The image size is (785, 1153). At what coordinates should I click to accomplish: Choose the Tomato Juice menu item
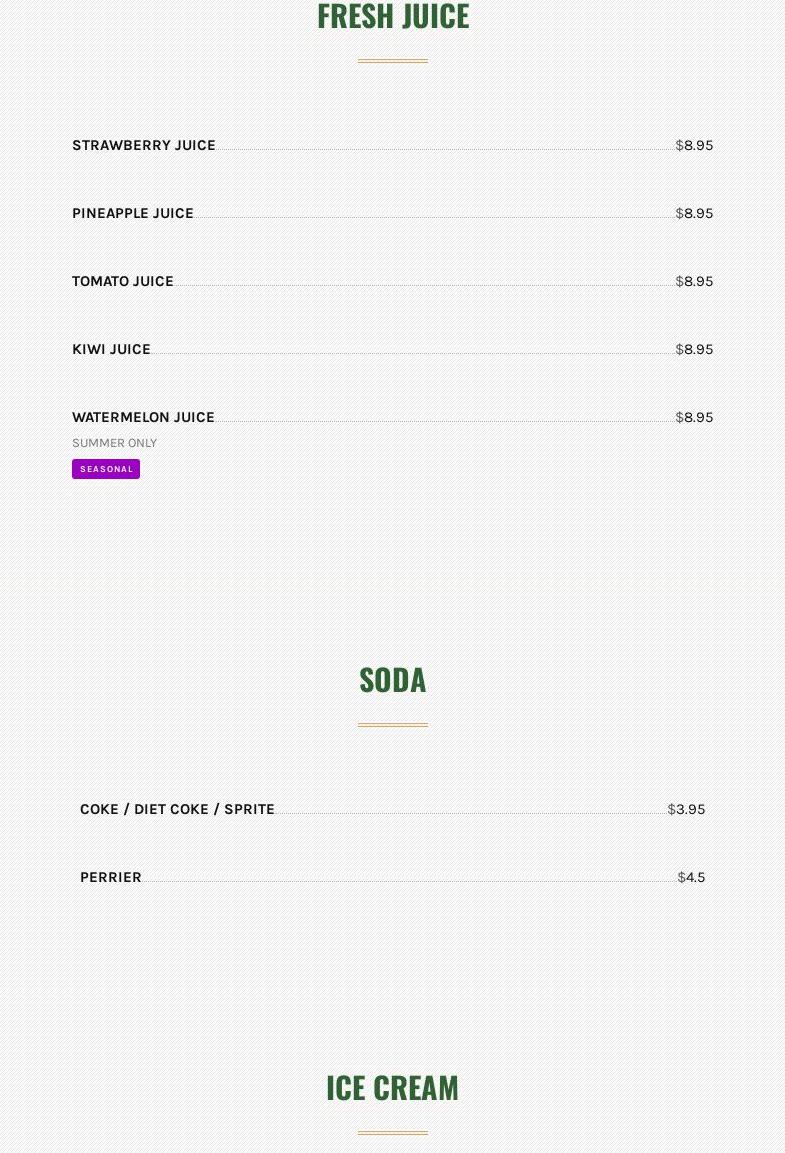tap(123, 281)
